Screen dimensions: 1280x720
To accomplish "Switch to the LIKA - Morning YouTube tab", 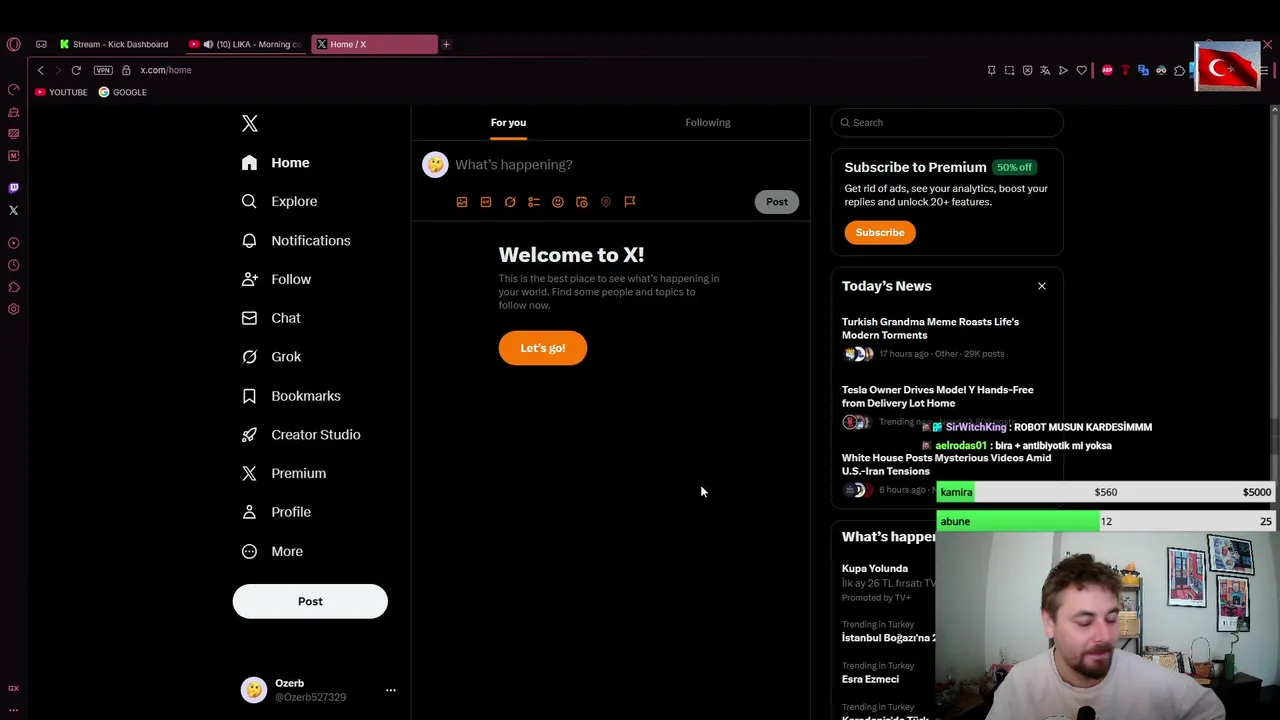I will pyautogui.click(x=246, y=44).
